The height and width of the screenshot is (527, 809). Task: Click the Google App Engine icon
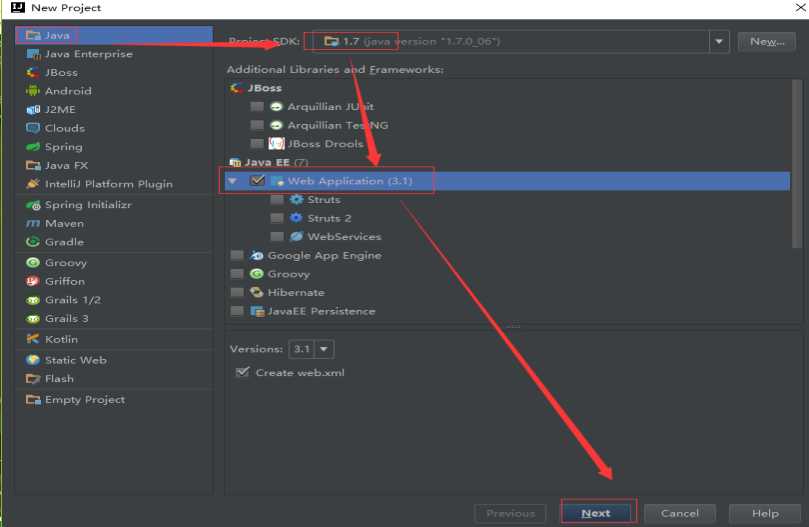click(x=256, y=255)
